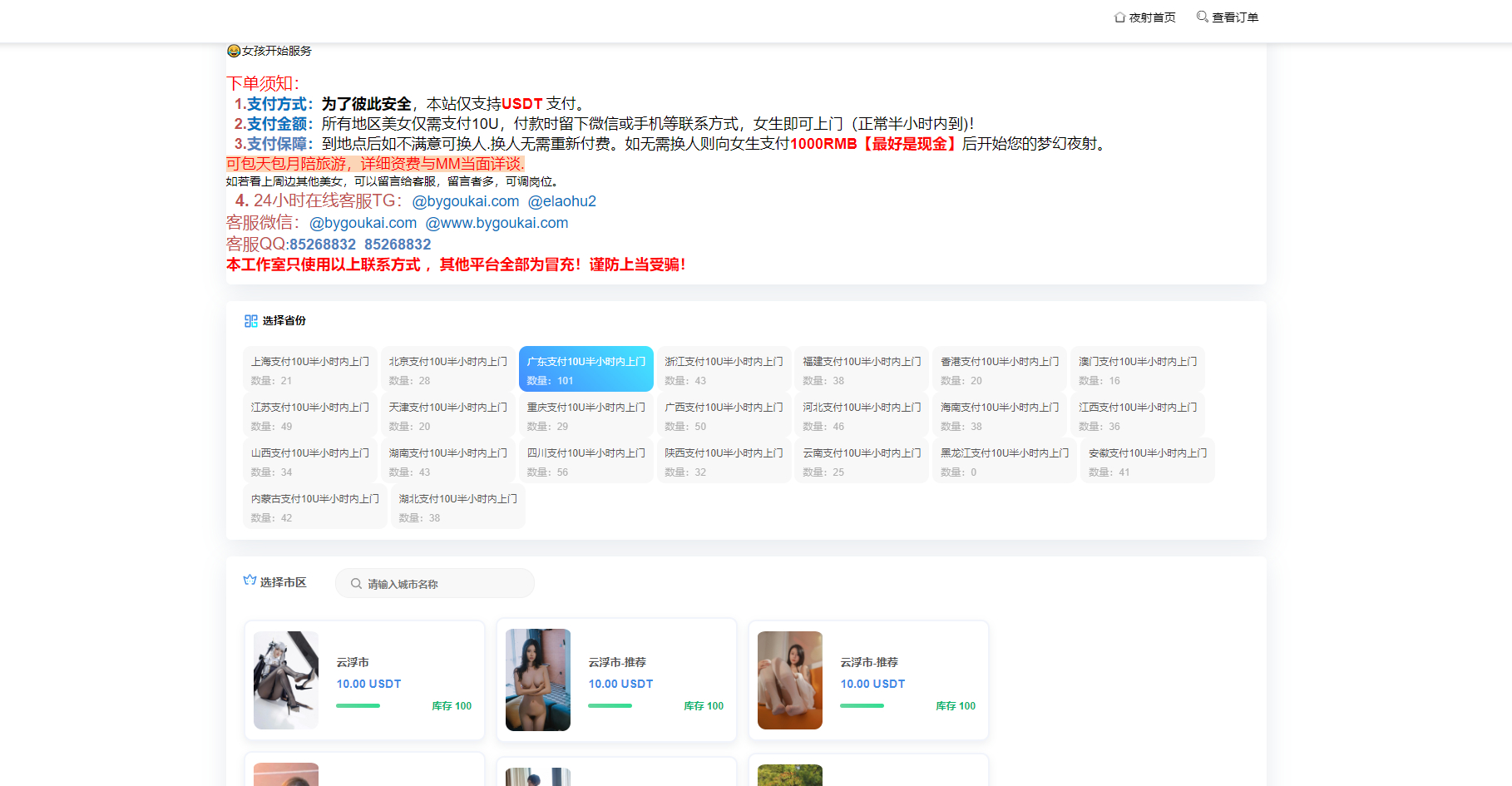The height and width of the screenshot is (786, 1512).
Task: Click the crown icon next to 选择市区
Action: point(250,581)
